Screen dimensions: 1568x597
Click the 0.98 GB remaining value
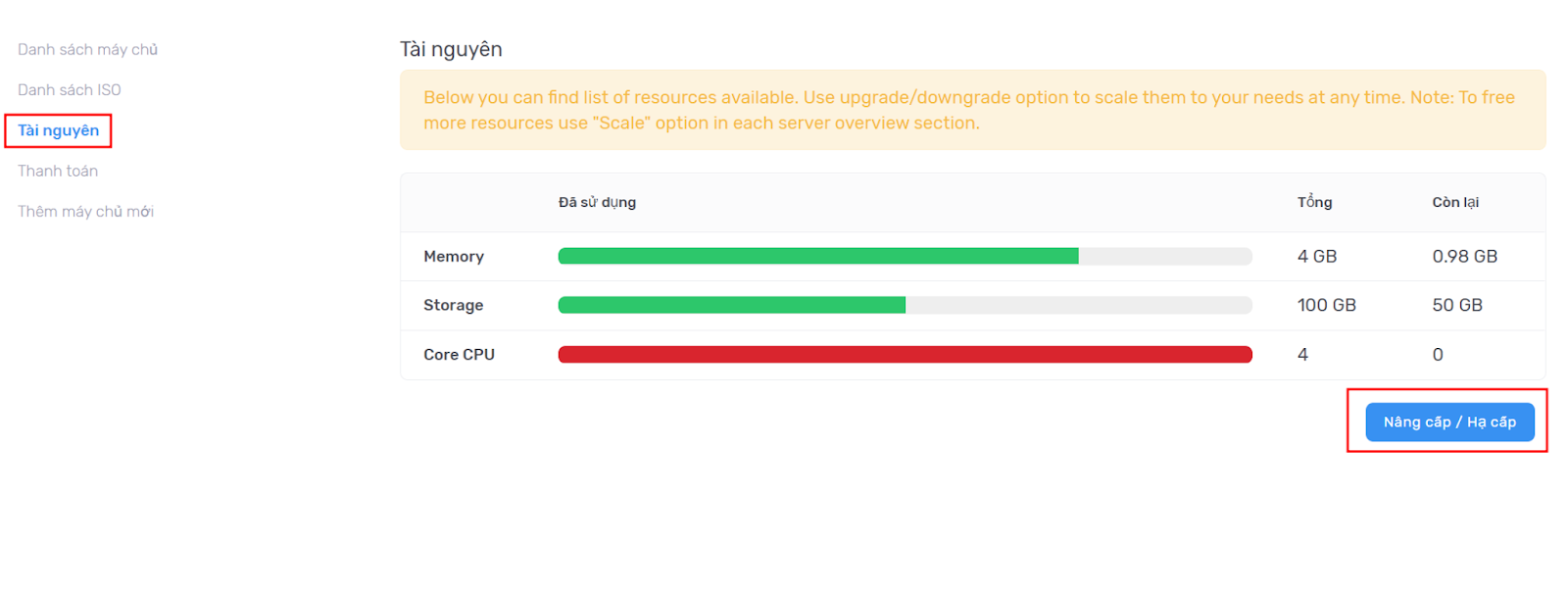[x=1464, y=256]
